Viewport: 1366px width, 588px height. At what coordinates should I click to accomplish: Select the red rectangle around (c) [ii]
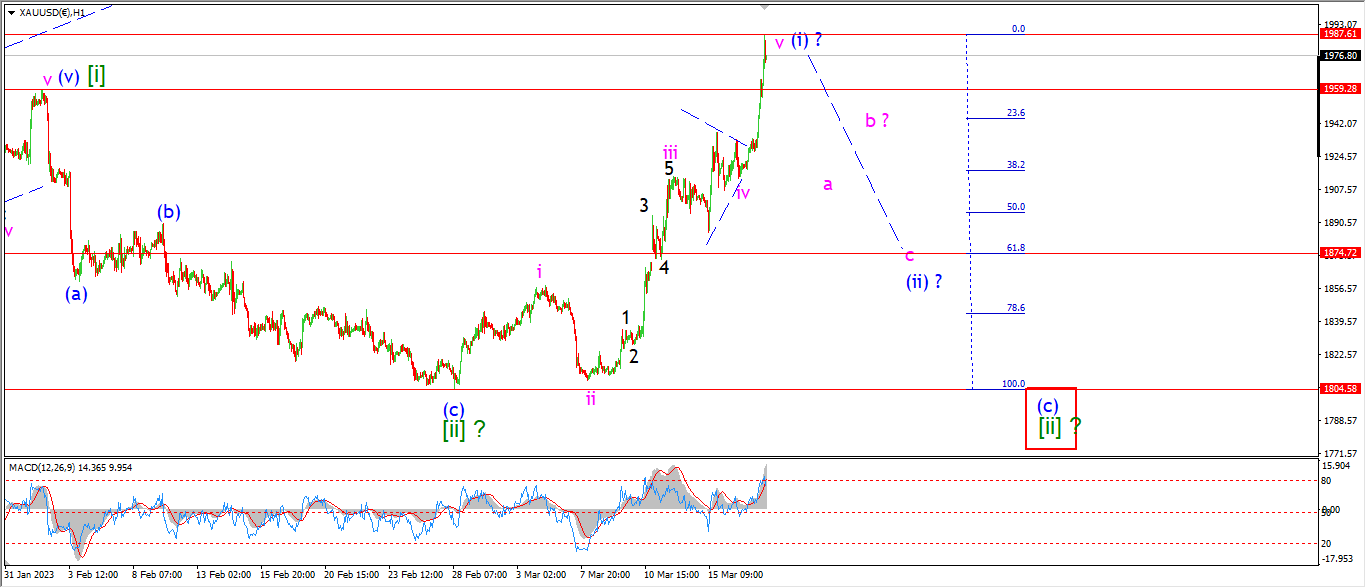pyautogui.click(x=1051, y=418)
